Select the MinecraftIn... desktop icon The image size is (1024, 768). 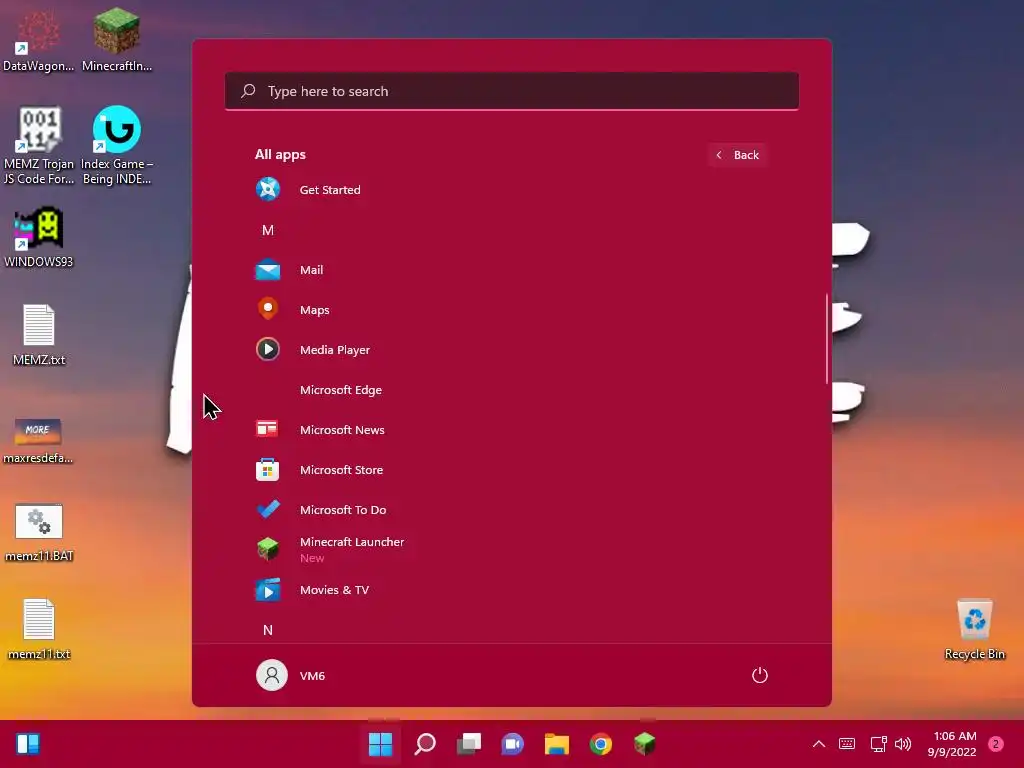(117, 40)
